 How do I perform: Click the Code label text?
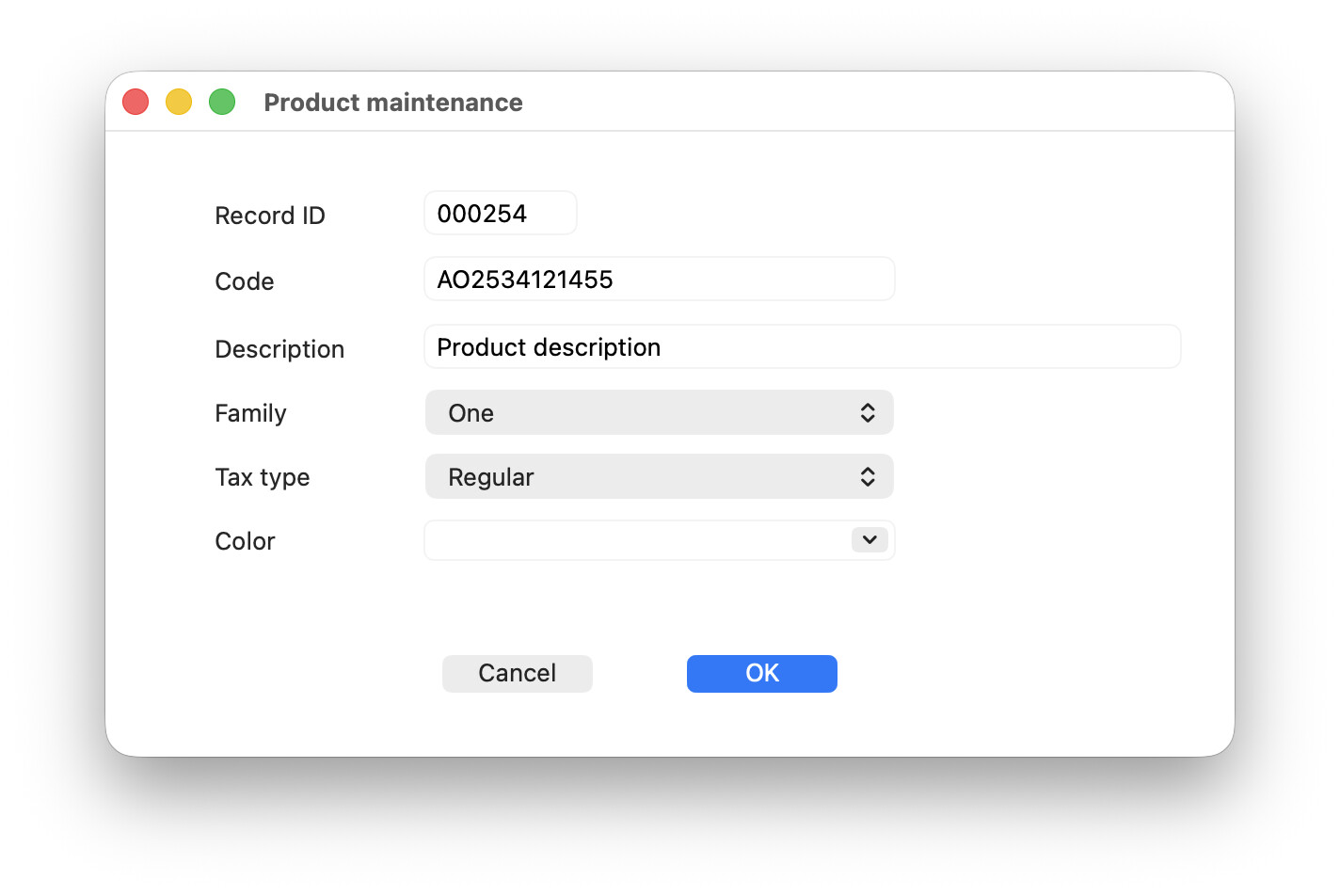click(x=245, y=281)
